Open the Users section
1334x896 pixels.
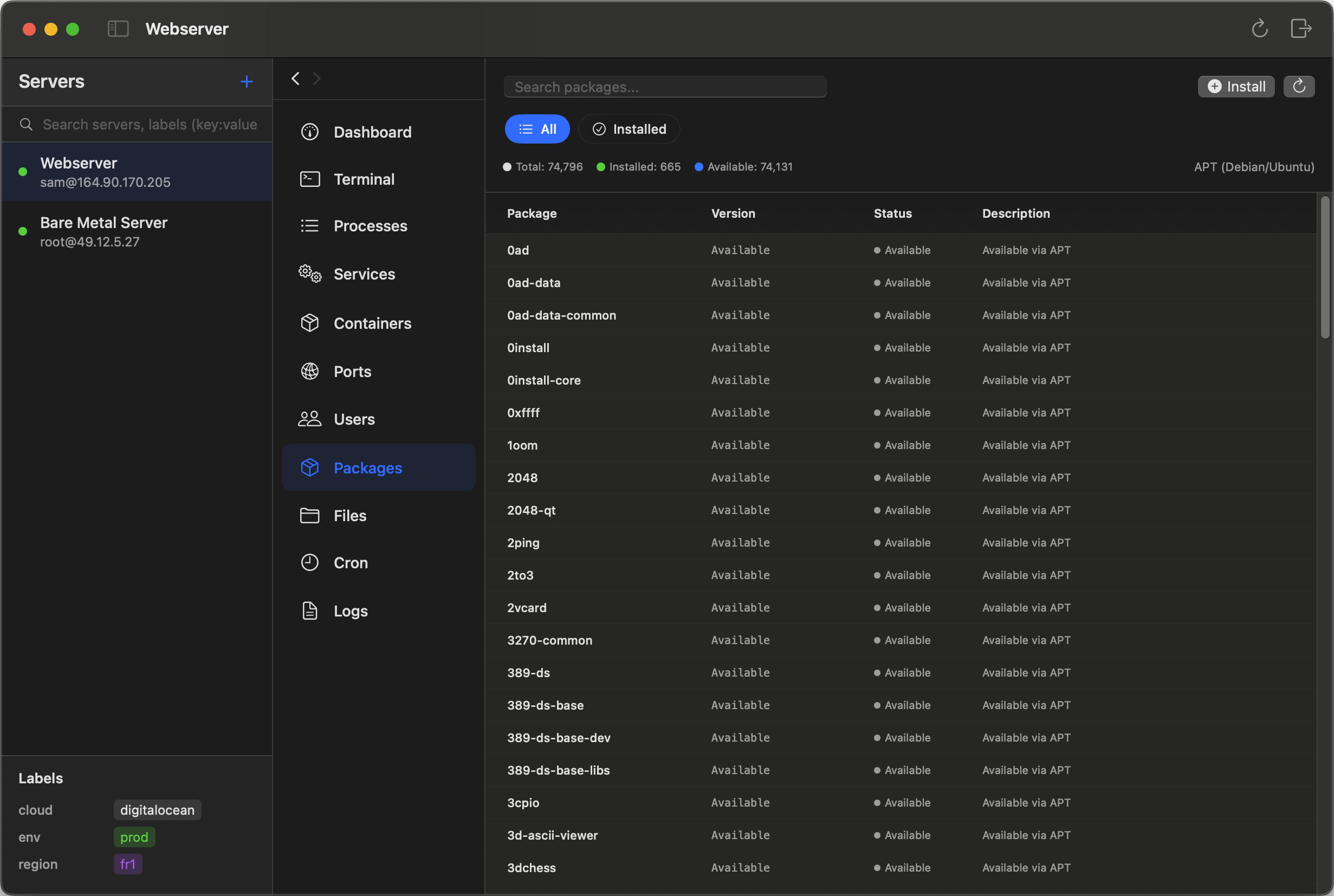378,419
